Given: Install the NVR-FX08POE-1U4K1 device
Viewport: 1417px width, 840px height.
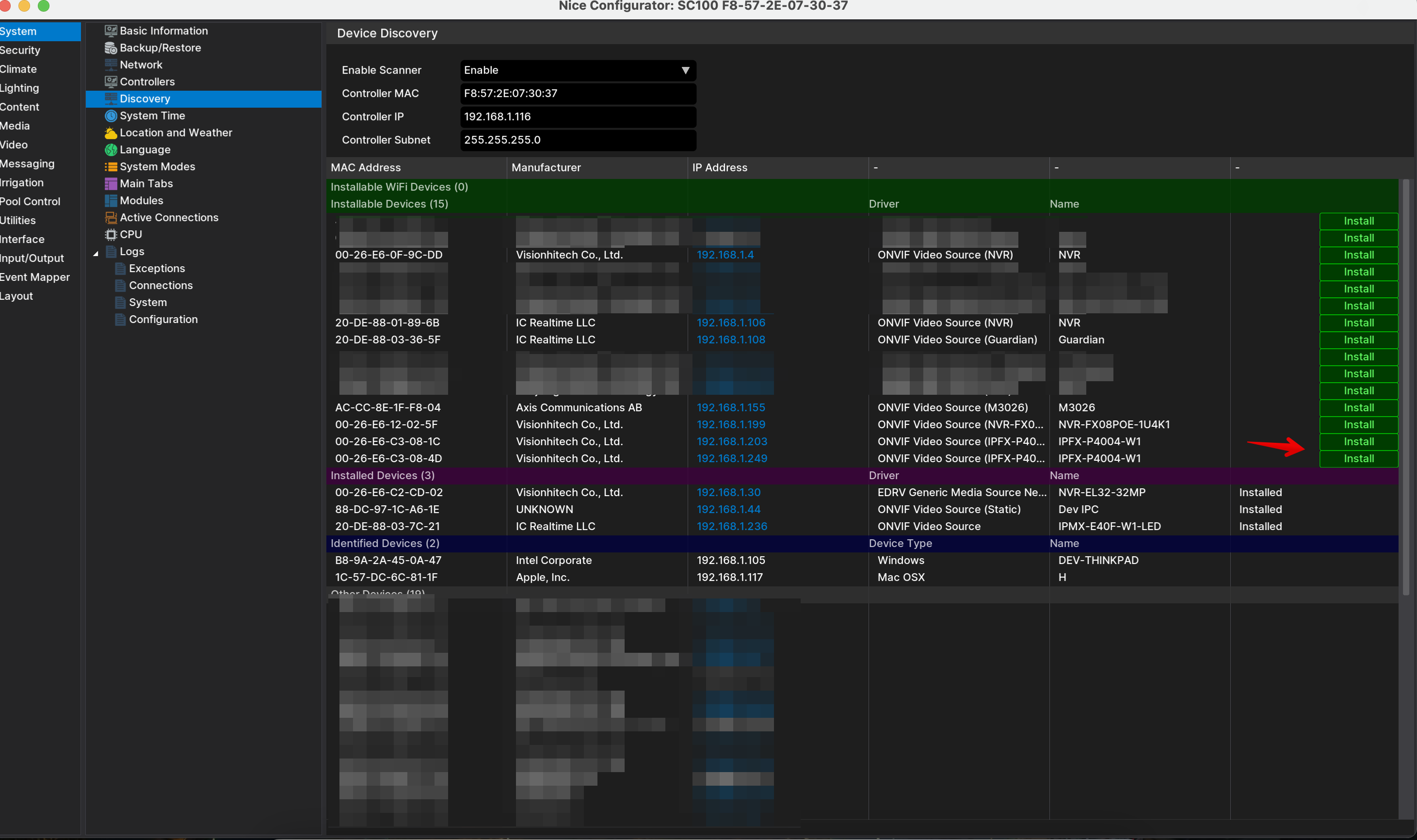Looking at the screenshot, I should (x=1358, y=424).
